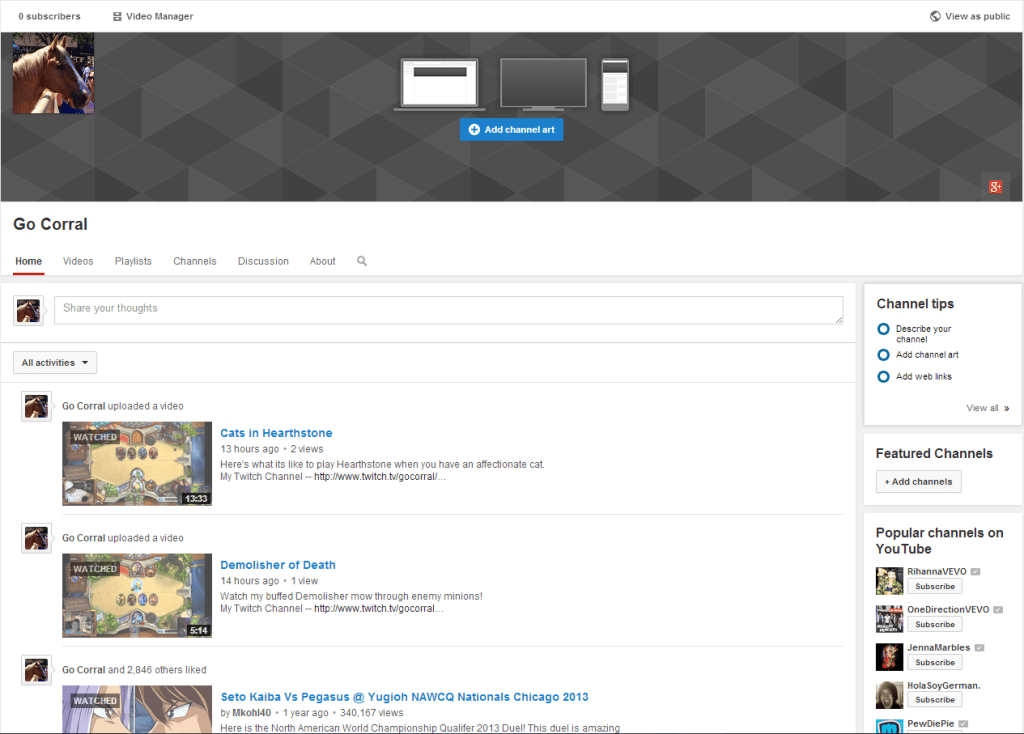The image size is (1024, 734).
Task: Switch to the Videos tab
Action: click(x=78, y=261)
